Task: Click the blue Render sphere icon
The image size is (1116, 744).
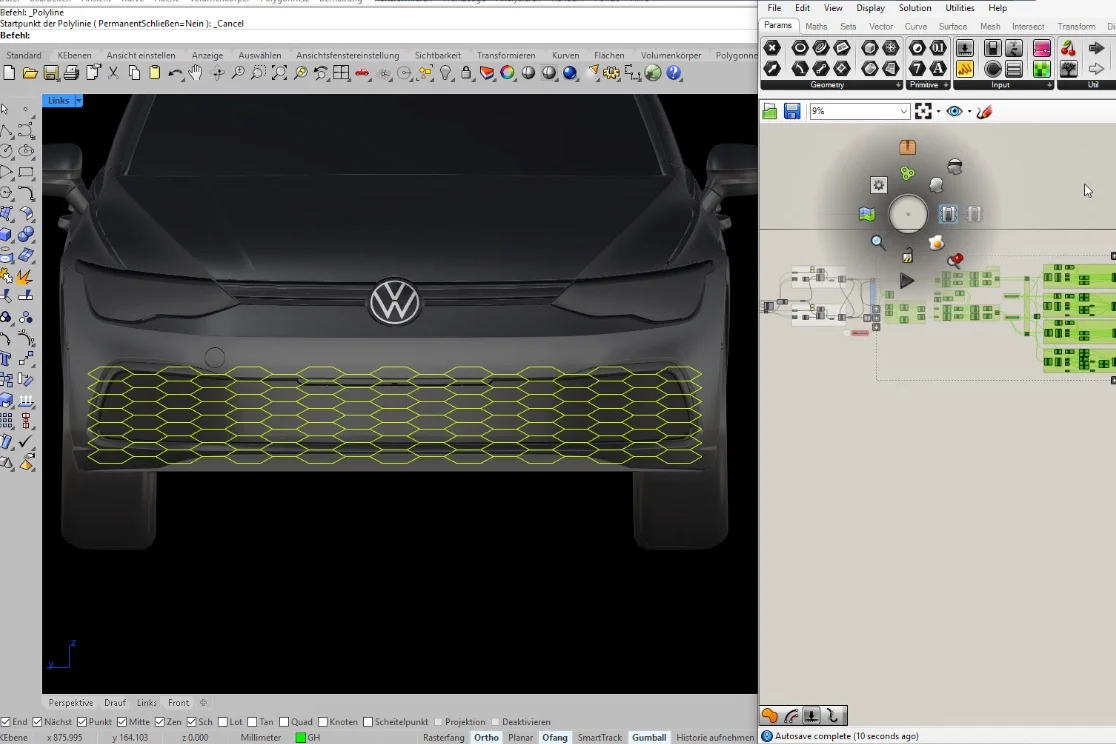Action: pos(569,73)
